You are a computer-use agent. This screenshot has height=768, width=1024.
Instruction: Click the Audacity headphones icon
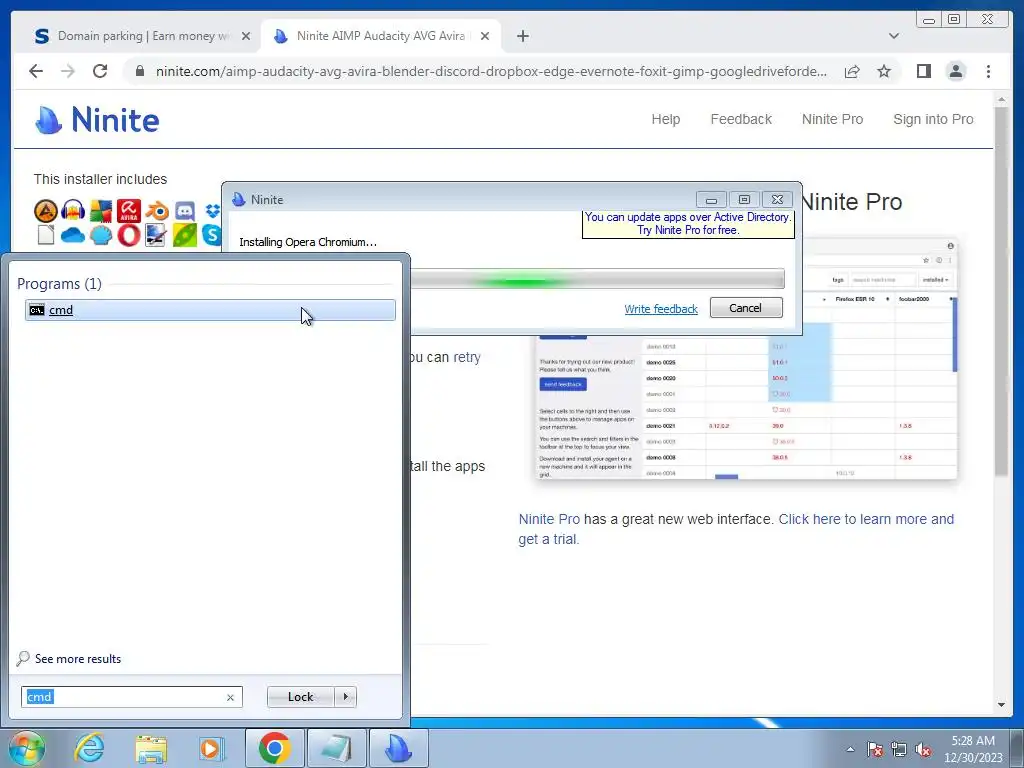pyautogui.click(x=73, y=211)
